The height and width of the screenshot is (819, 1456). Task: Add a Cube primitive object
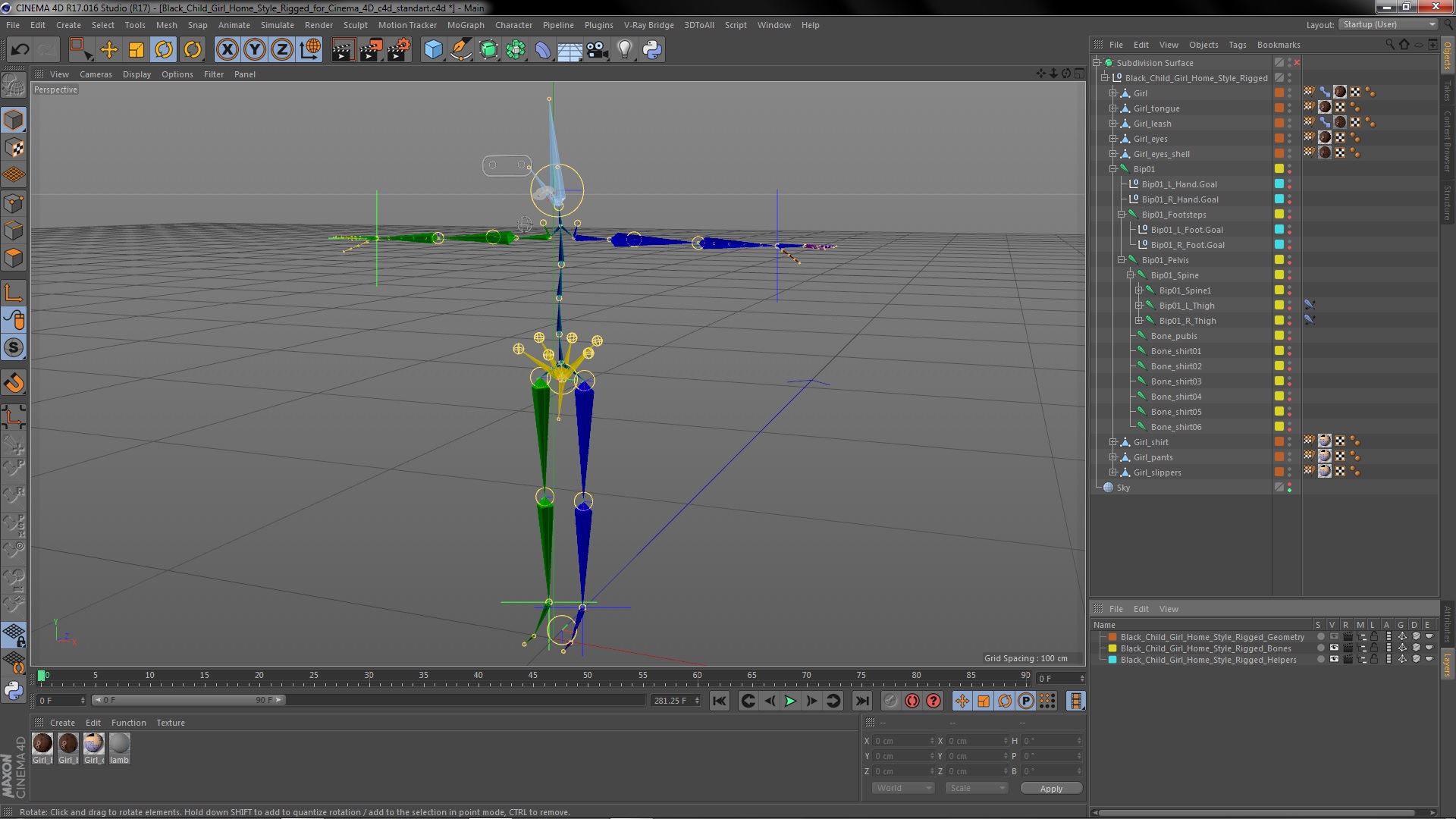(x=433, y=50)
